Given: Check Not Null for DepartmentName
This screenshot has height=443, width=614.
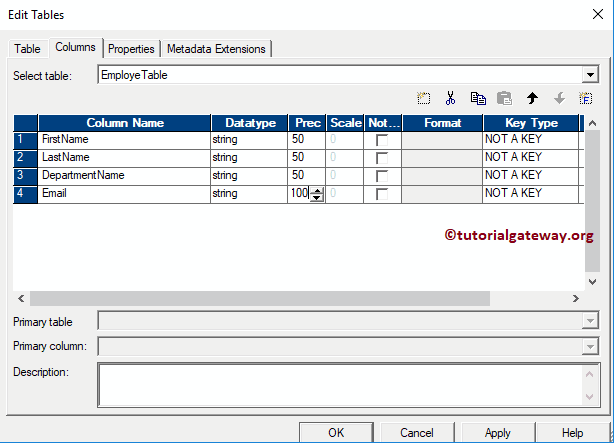Looking at the screenshot, I should point(382,176).
